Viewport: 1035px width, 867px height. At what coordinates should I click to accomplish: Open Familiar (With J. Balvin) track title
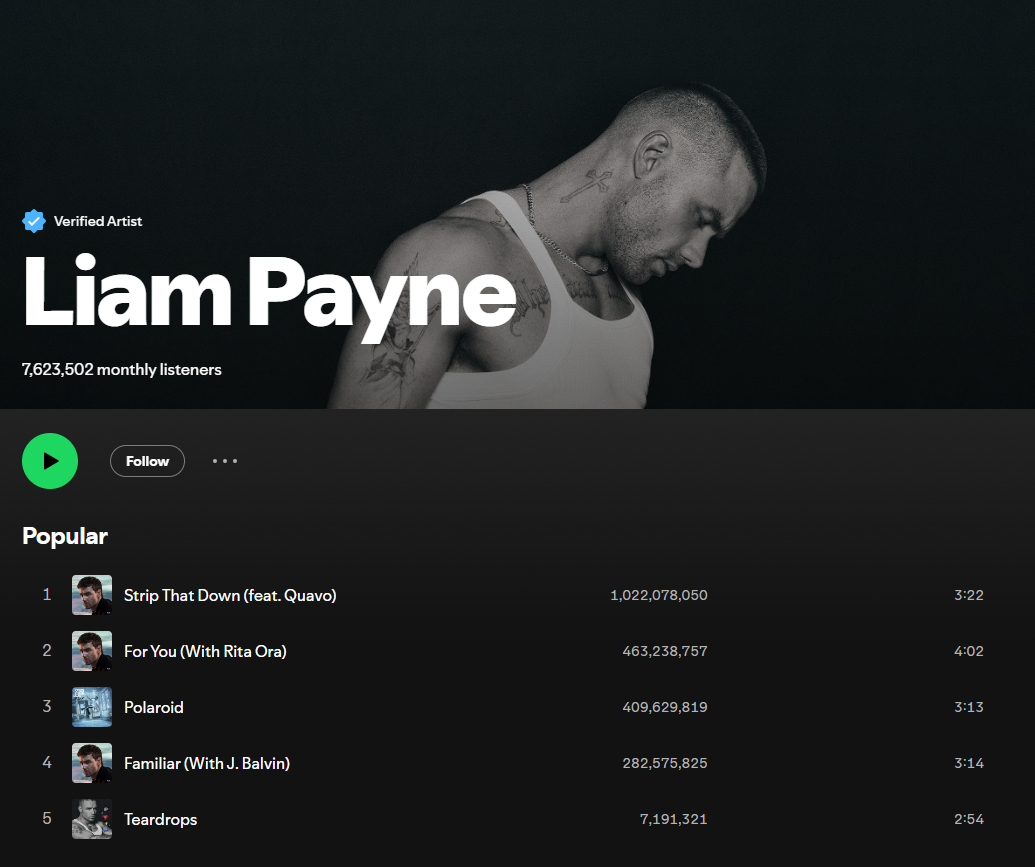tap(207, 763)
